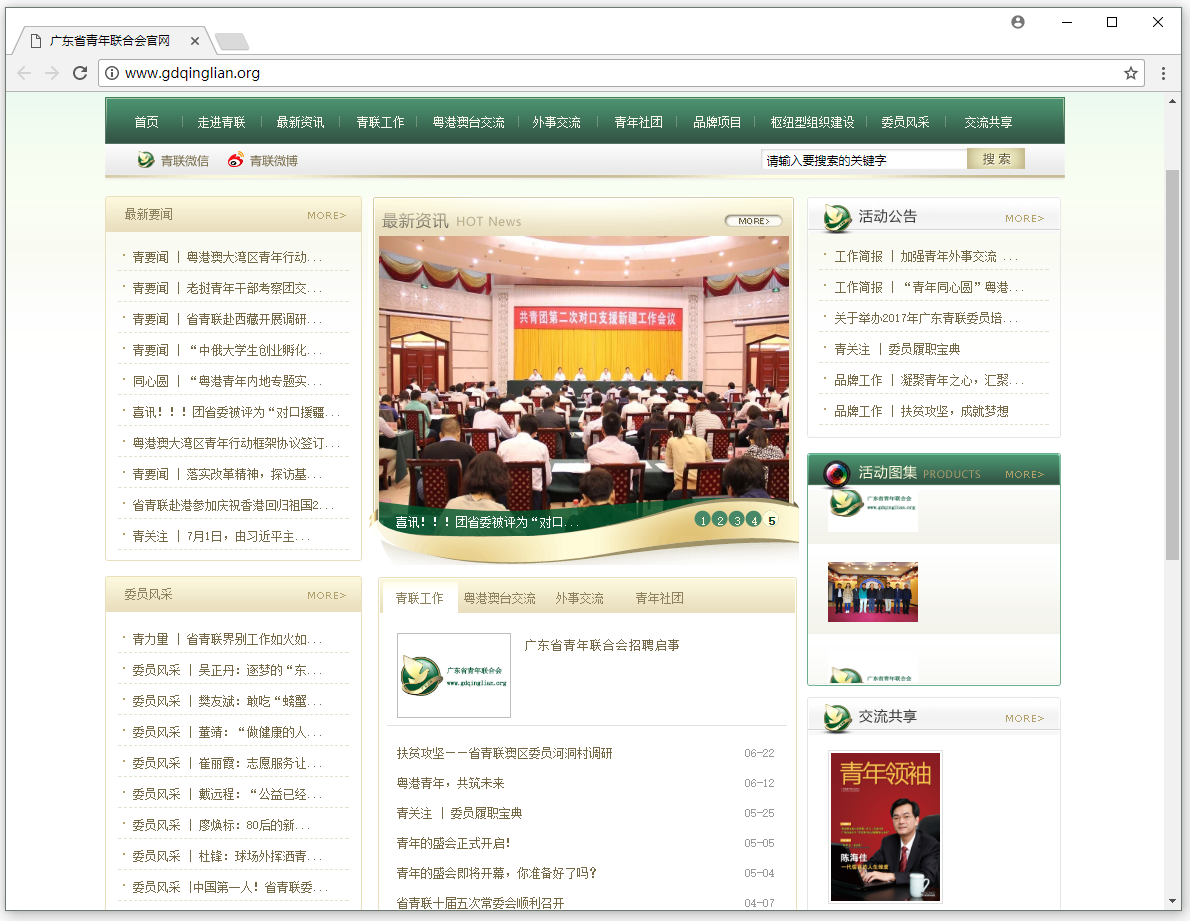Open the 广东省青年联合会招聘启事 link

point(602,645)
